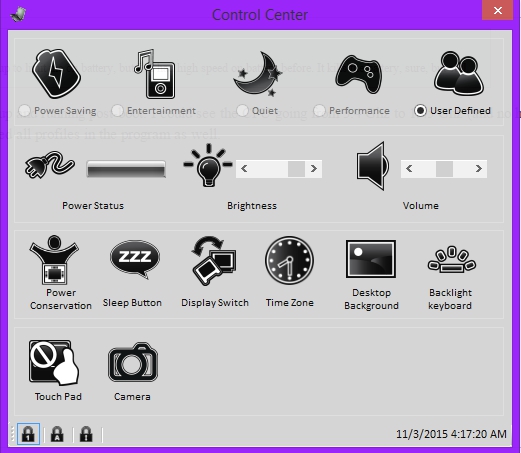Click the Caps Lock indicator icon
The height and width of the screenshot is (453, 521).
[57, 434]
